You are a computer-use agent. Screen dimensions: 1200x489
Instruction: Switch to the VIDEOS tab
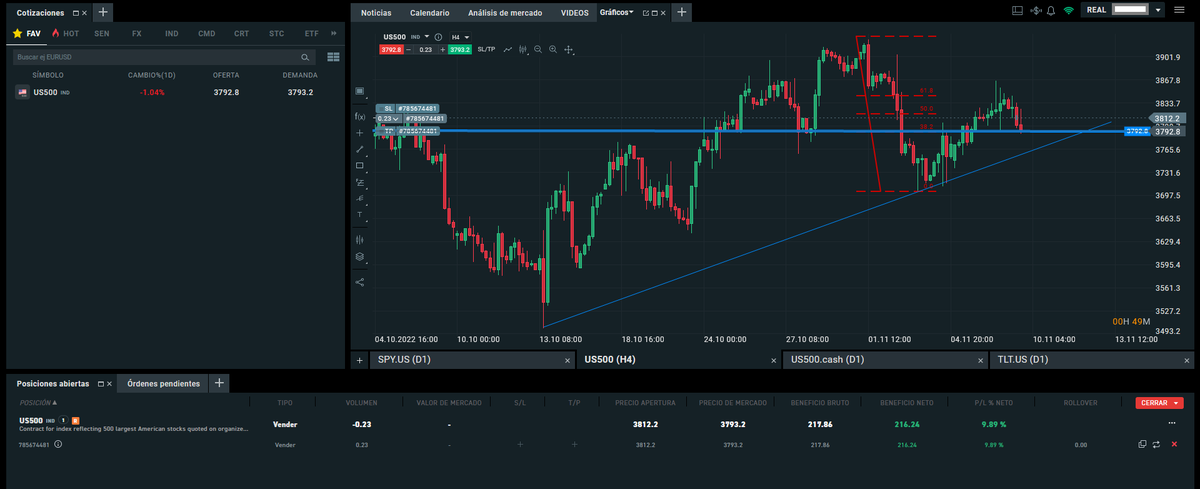point(575,13)
